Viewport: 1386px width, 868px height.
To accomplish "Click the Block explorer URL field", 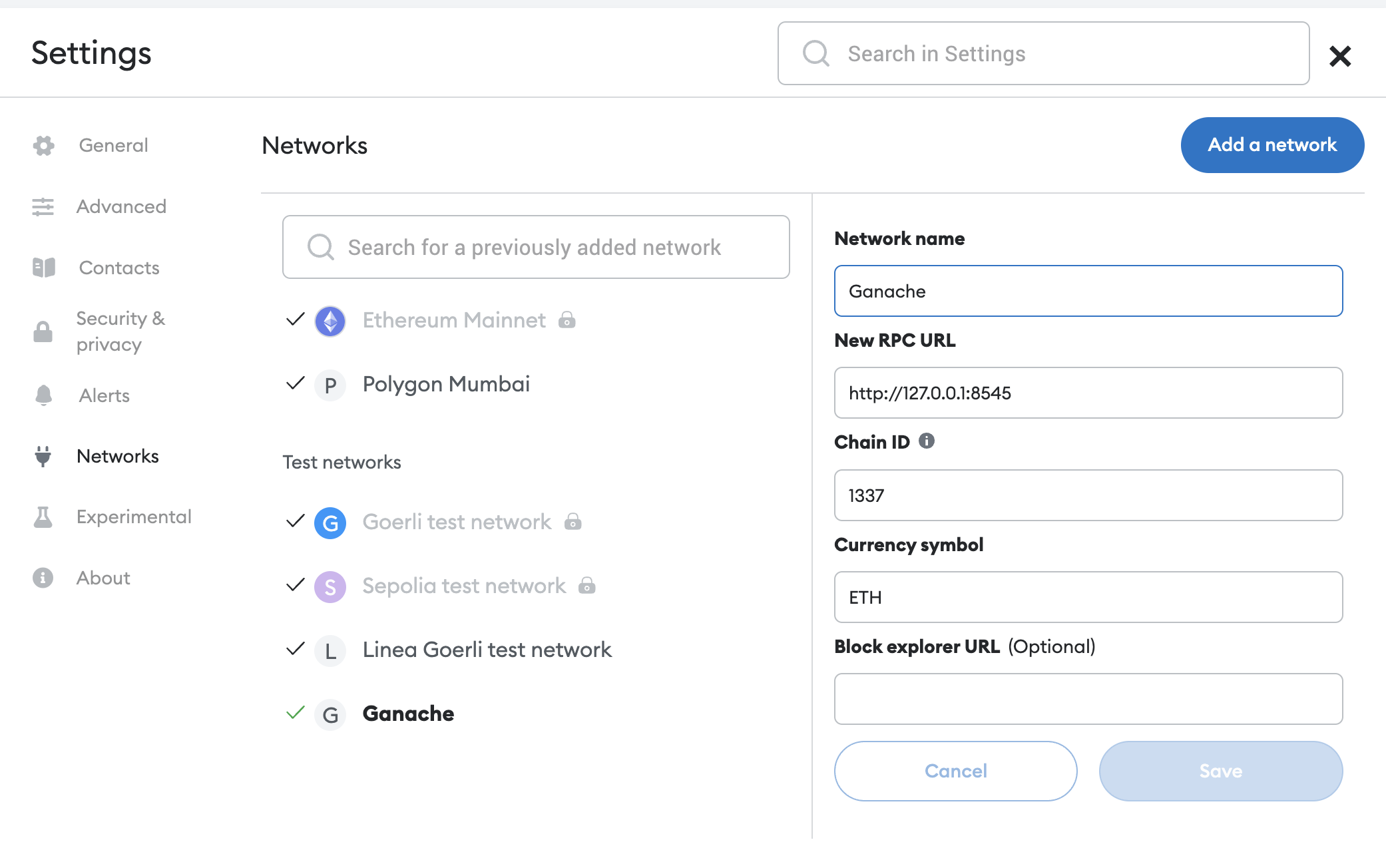I will 1088,699.
